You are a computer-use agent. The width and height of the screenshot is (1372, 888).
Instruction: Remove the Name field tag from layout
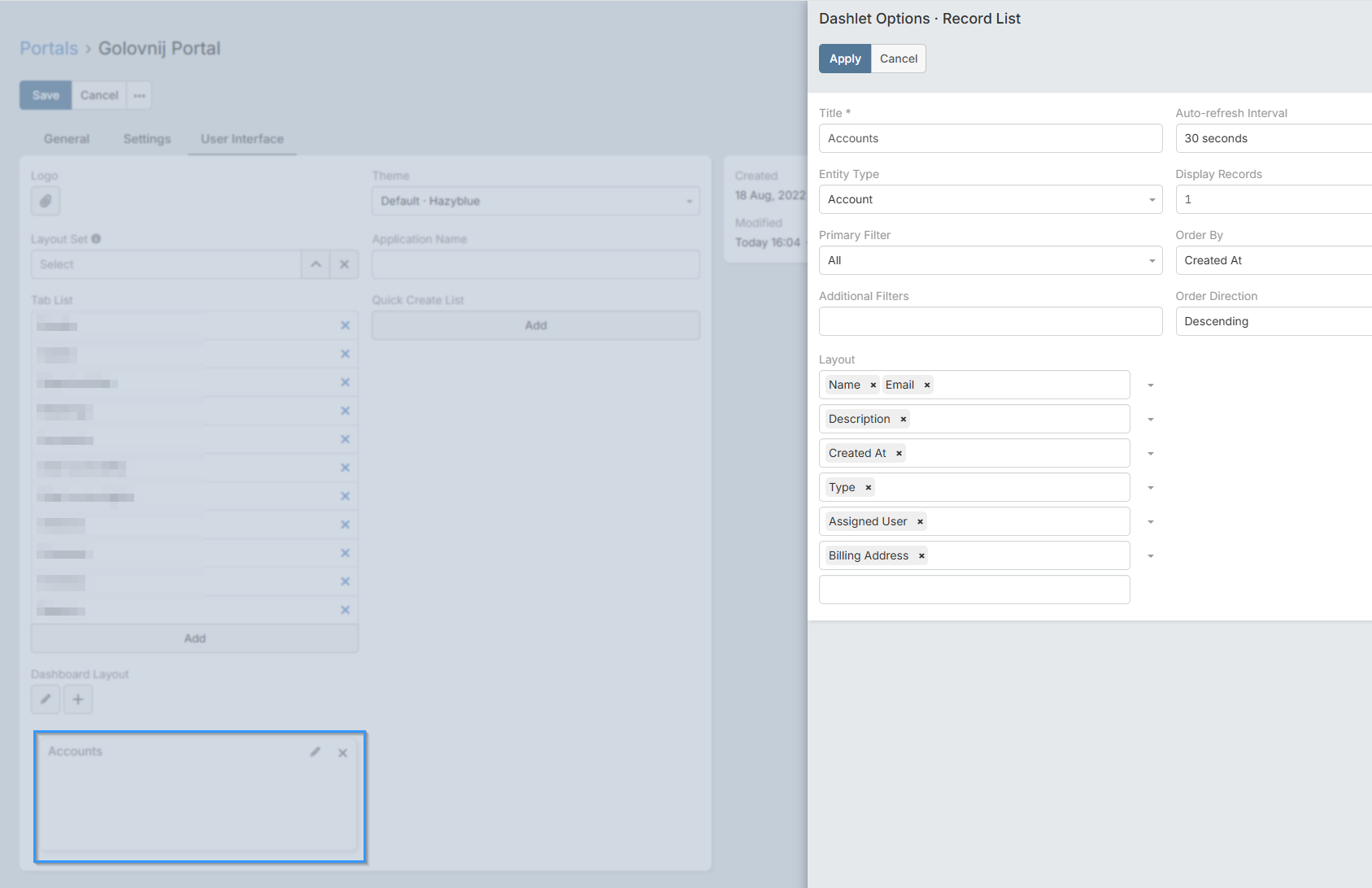[873, 385]
